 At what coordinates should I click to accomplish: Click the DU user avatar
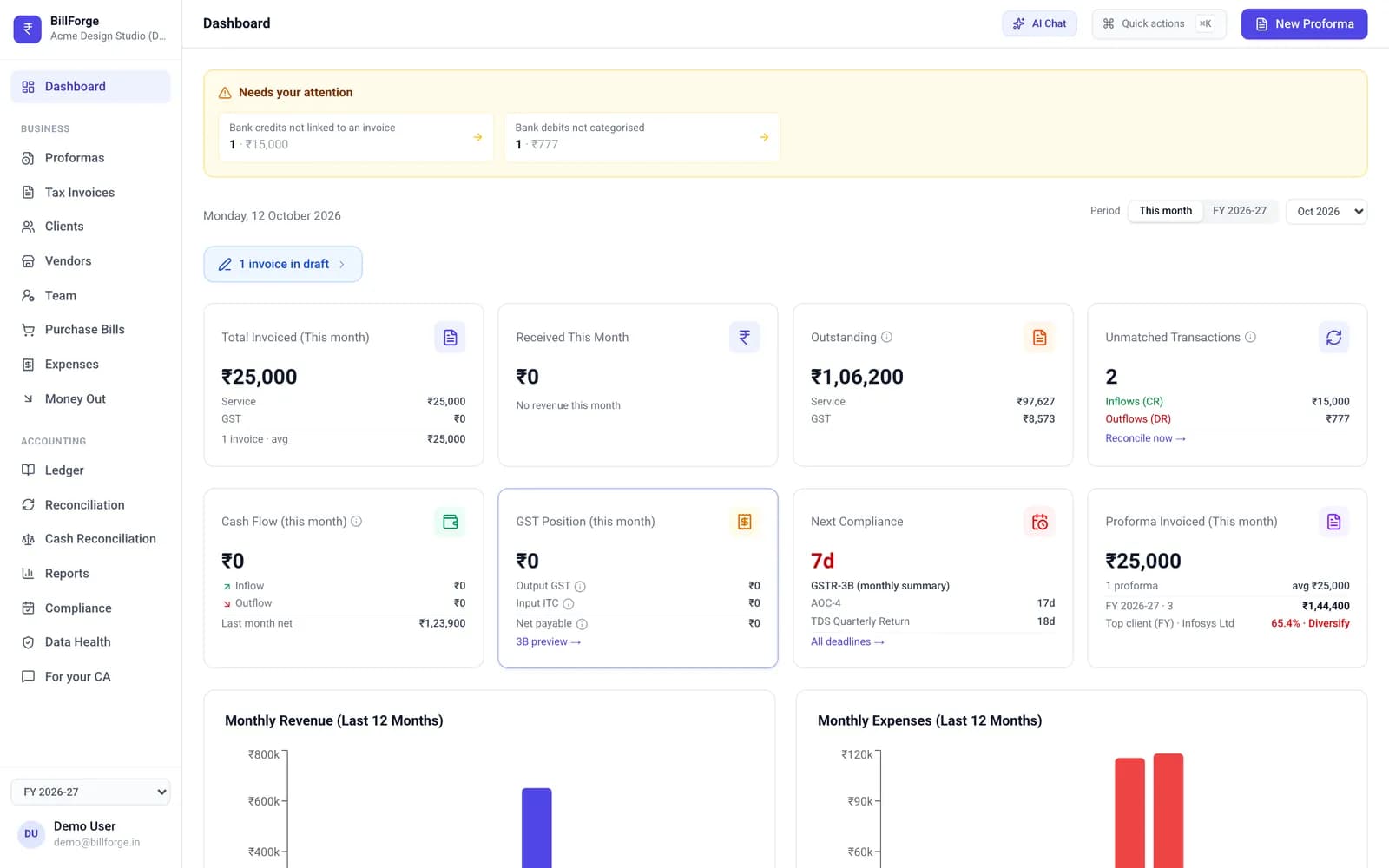pos(31,834)
